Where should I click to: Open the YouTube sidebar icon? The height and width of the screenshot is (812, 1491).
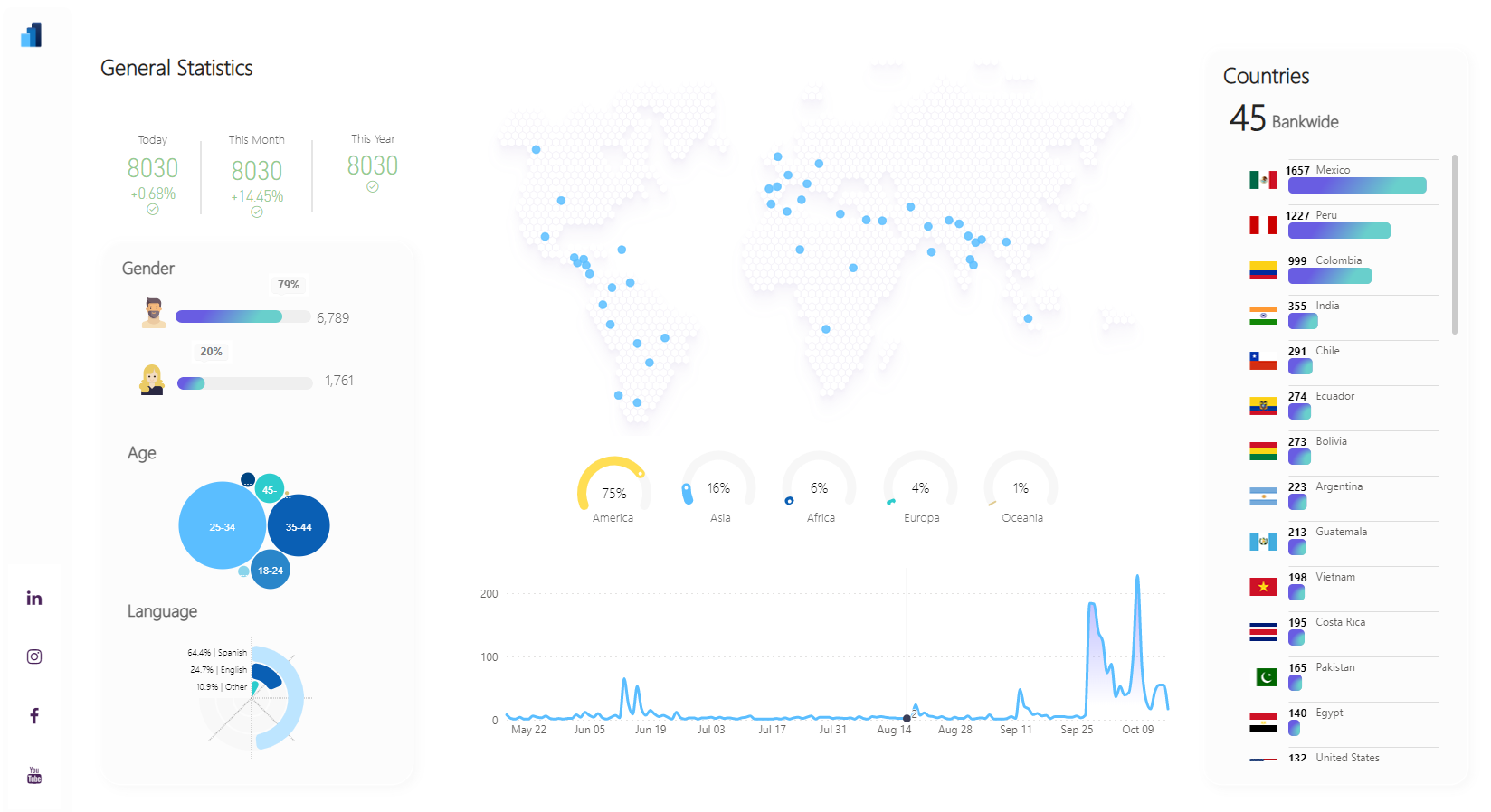point(34,776)
